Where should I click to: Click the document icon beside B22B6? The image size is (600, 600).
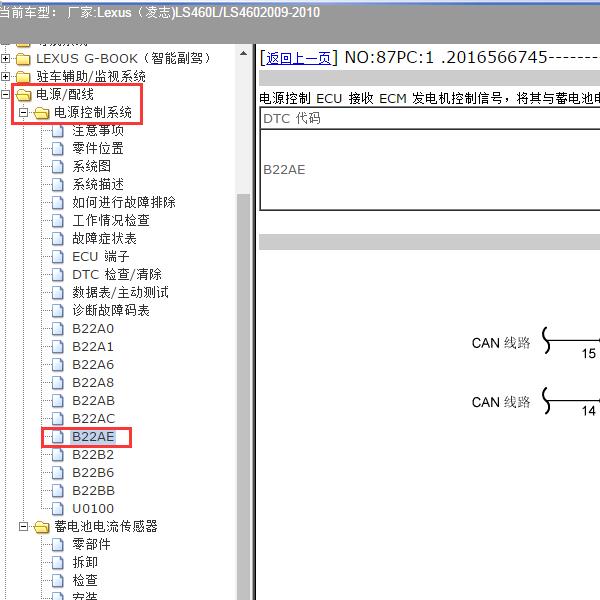58,473
